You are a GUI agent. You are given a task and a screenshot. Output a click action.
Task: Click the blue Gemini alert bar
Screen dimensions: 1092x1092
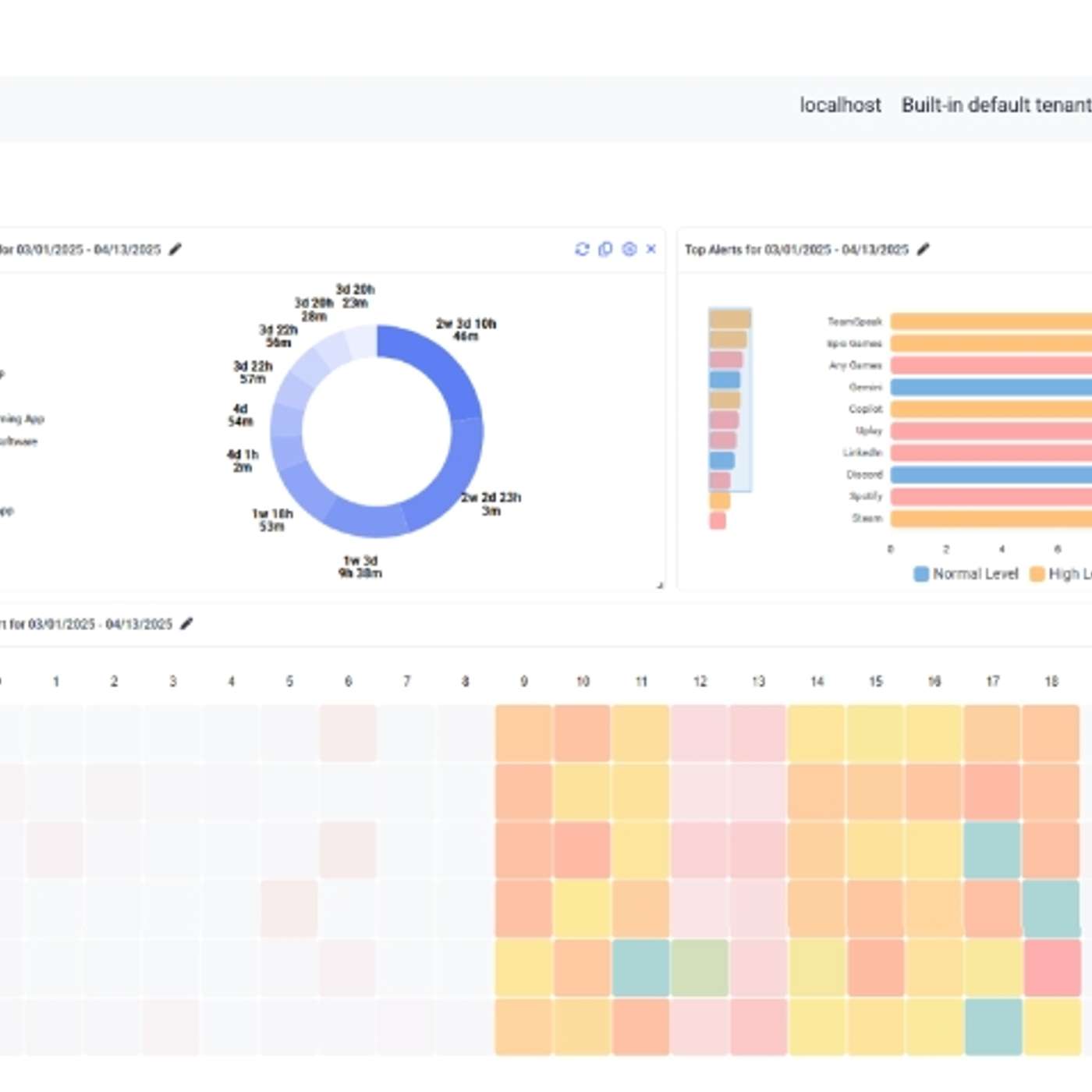point(991,387)
